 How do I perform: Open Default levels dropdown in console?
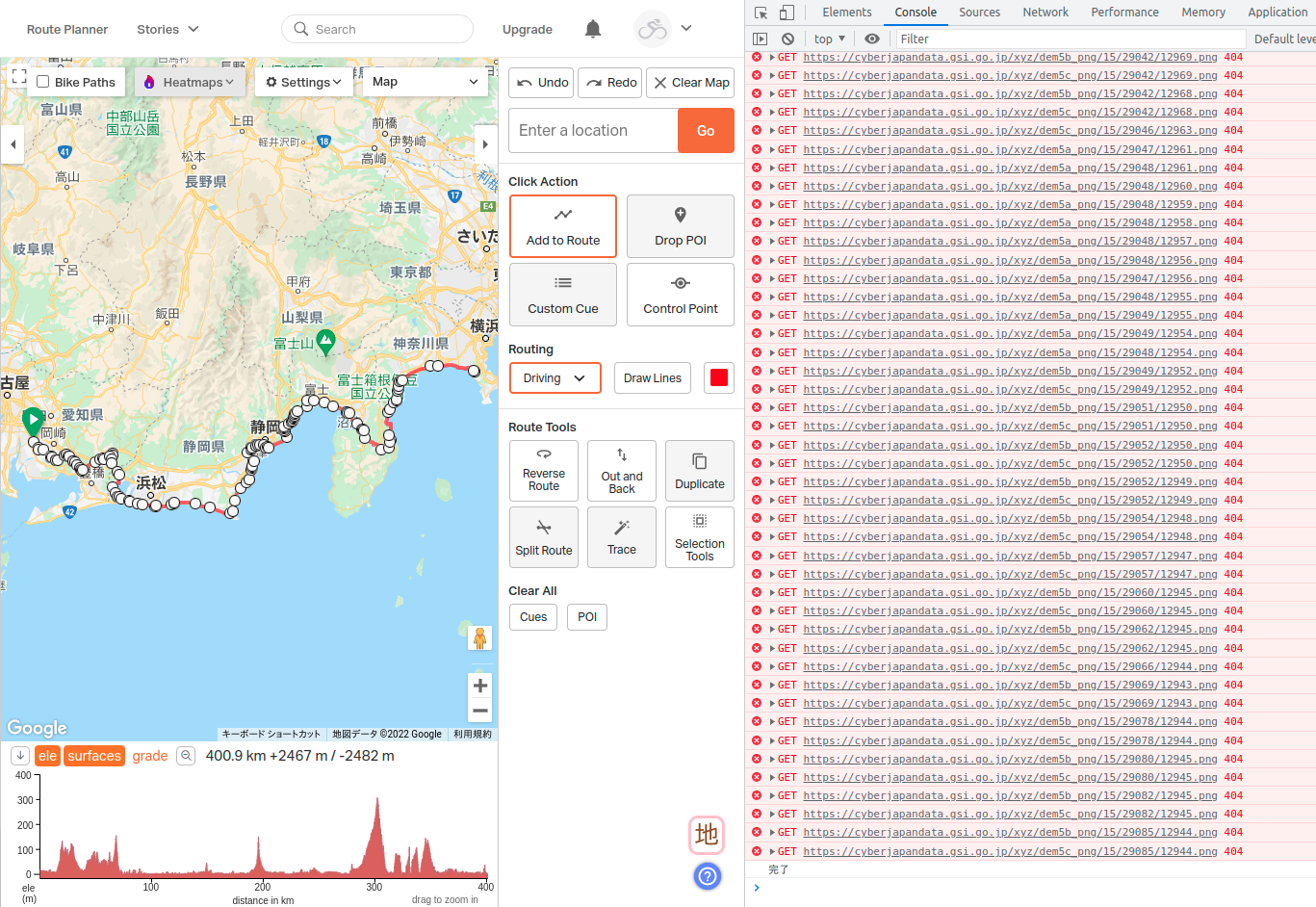click(1284, 39)
